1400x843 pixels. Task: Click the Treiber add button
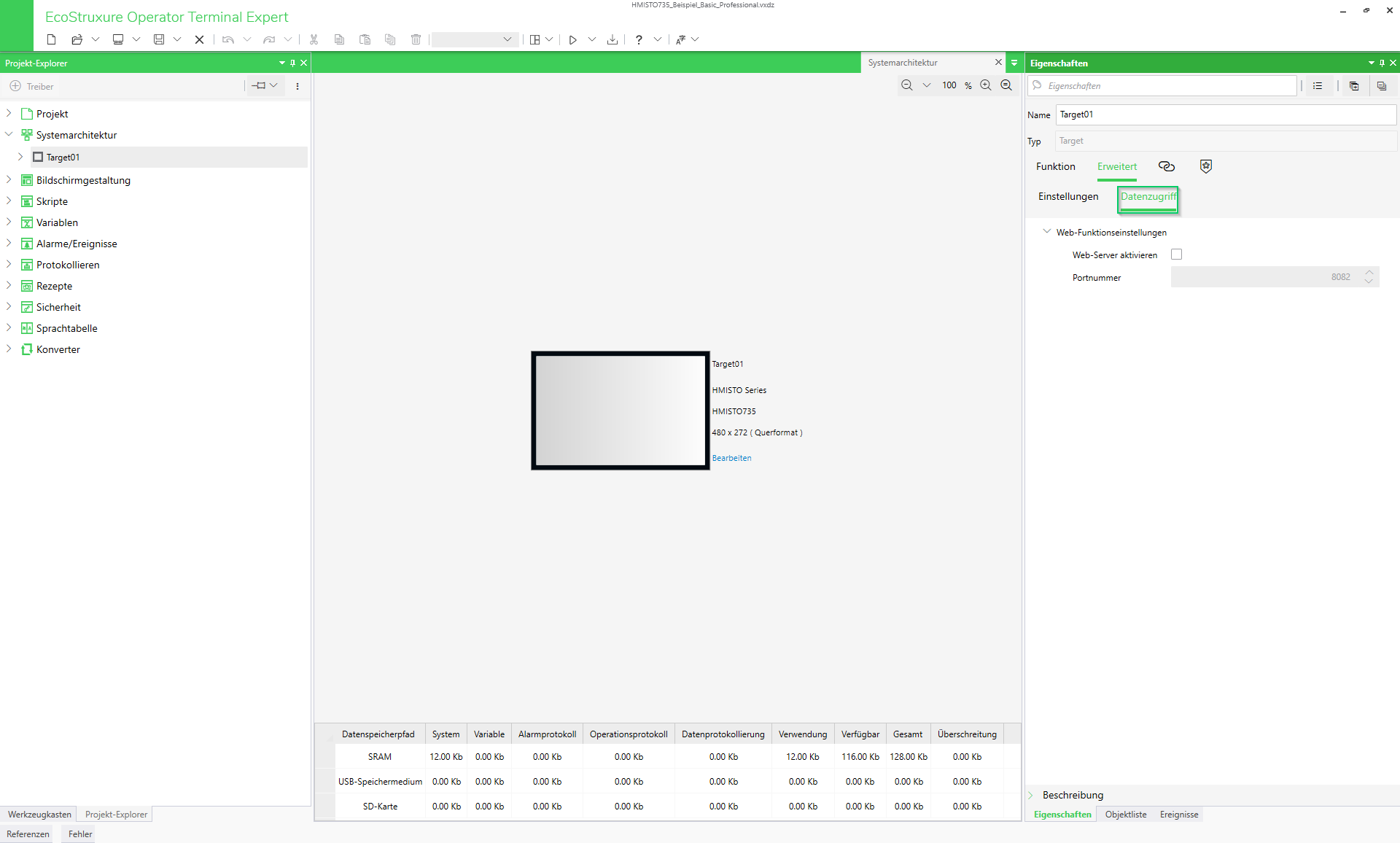click(31, 86)
